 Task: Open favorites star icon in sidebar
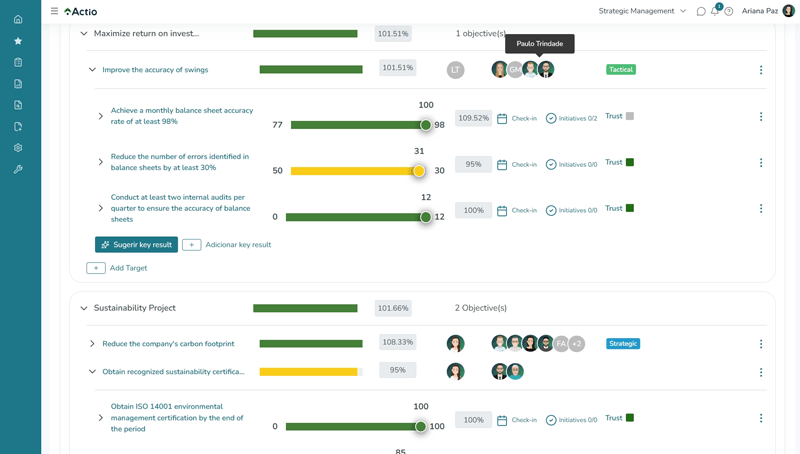18,41
